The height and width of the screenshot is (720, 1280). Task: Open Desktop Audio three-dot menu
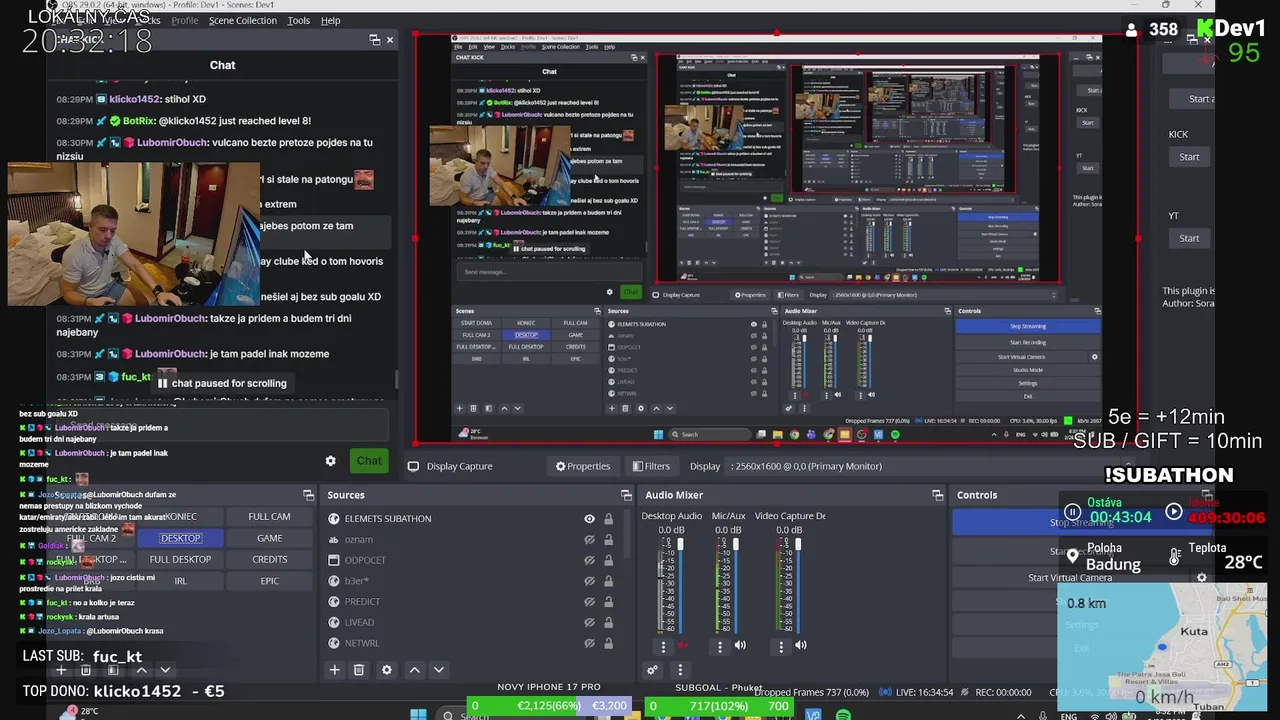tap(663, 646)
